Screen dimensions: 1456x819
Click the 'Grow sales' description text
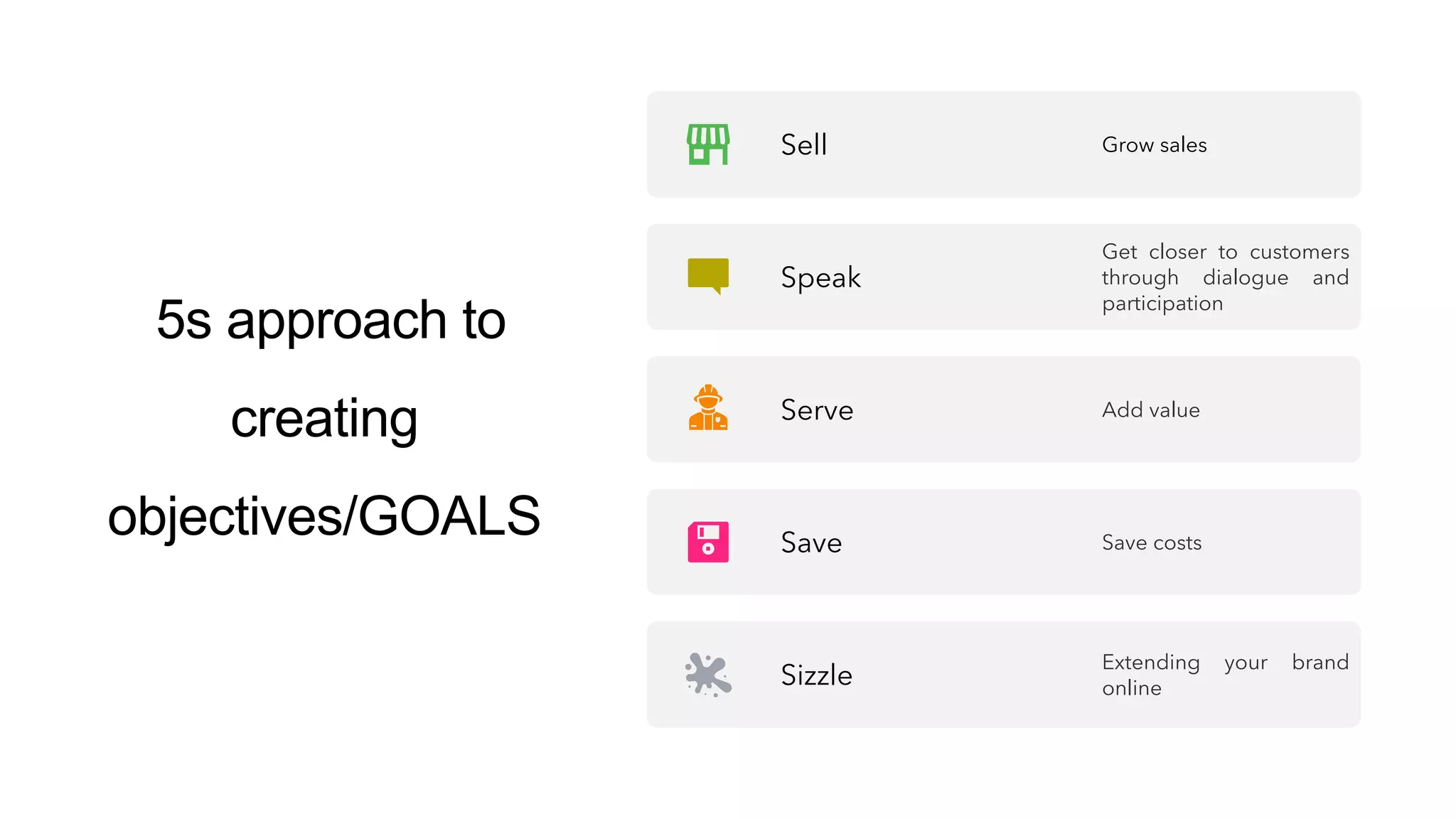coord(1154,144)
